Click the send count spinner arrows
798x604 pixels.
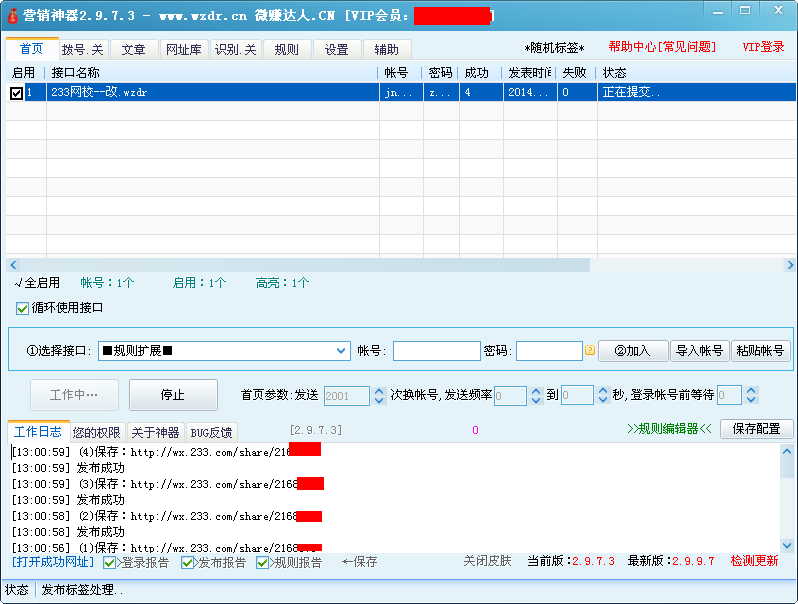[379, 396]
